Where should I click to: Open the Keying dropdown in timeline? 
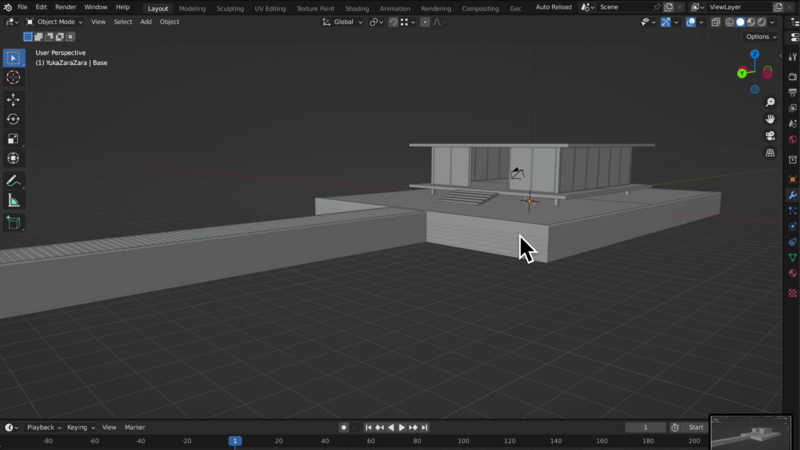[x=81, y=428]
